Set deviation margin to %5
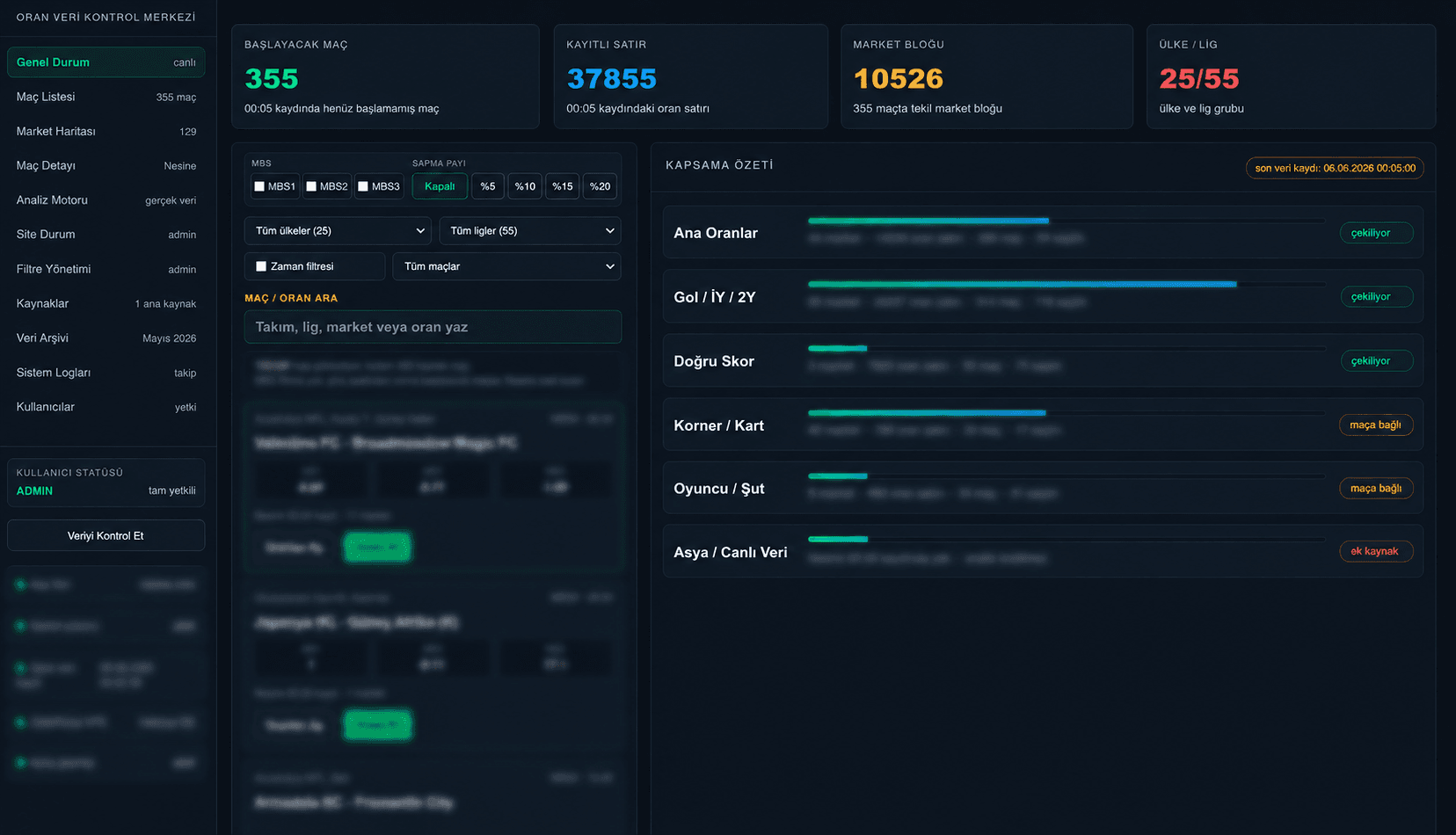The image size is (1456, 835). click(x=488, y=186)
